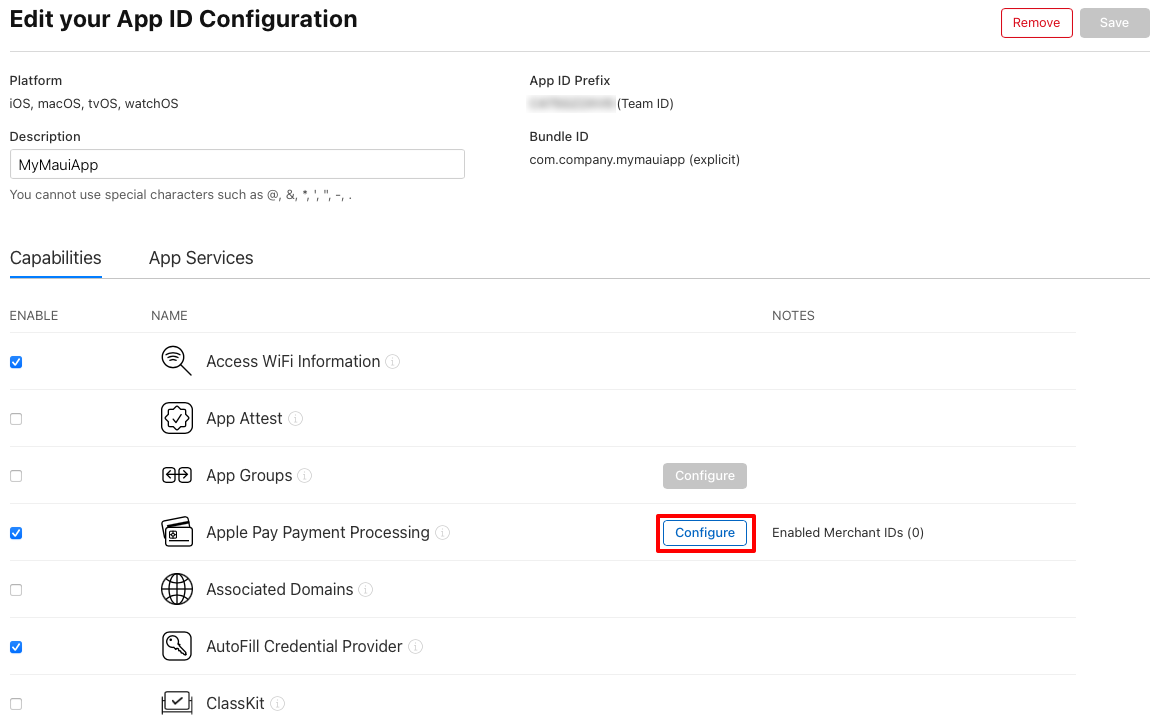Click the AutoFill Credential Provider key icon

(176, 646)
